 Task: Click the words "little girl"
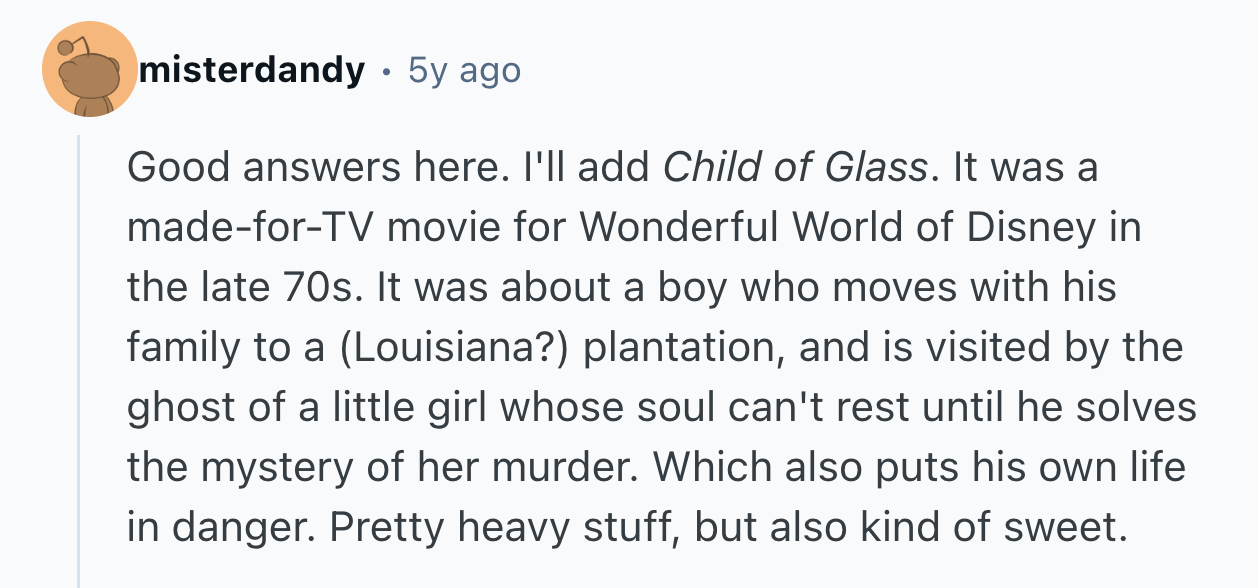pyautogui.click(x=395, y=408)
